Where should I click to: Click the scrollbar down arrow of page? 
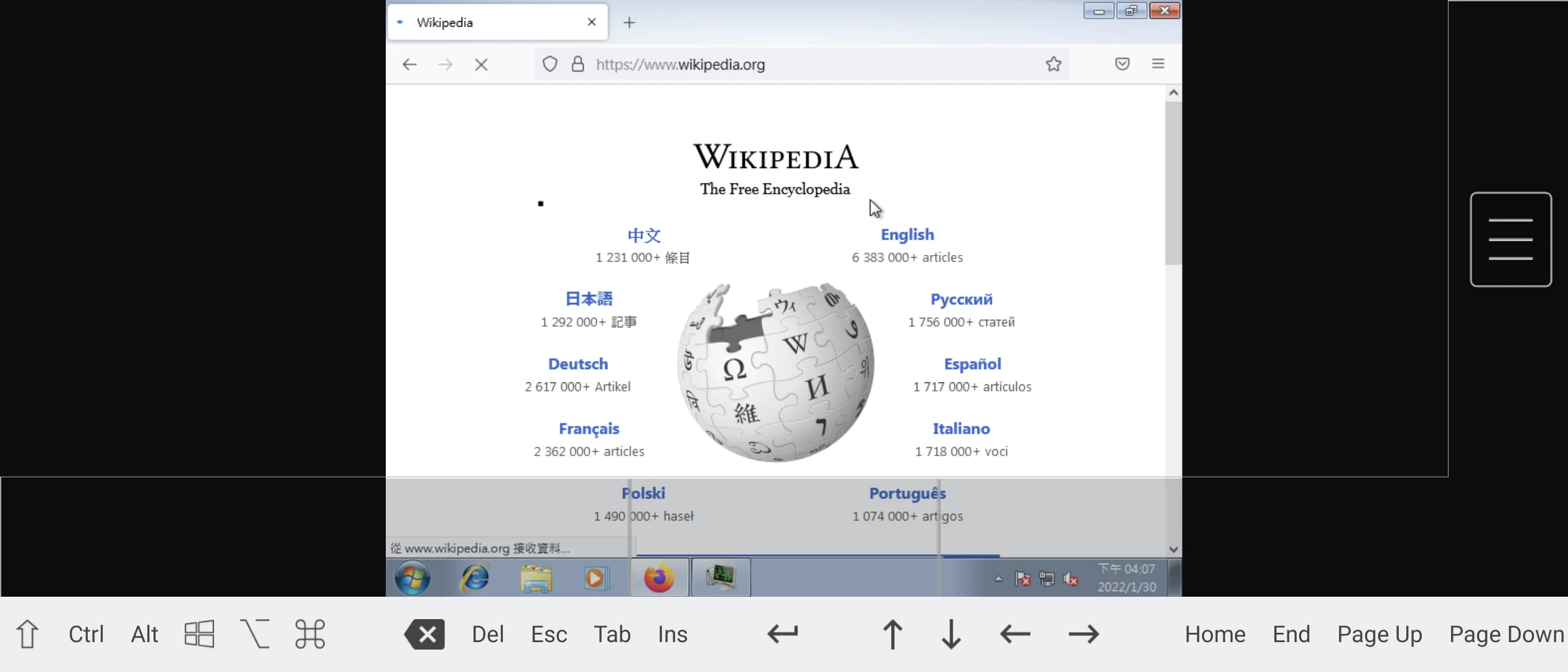tap(1174, 549)
